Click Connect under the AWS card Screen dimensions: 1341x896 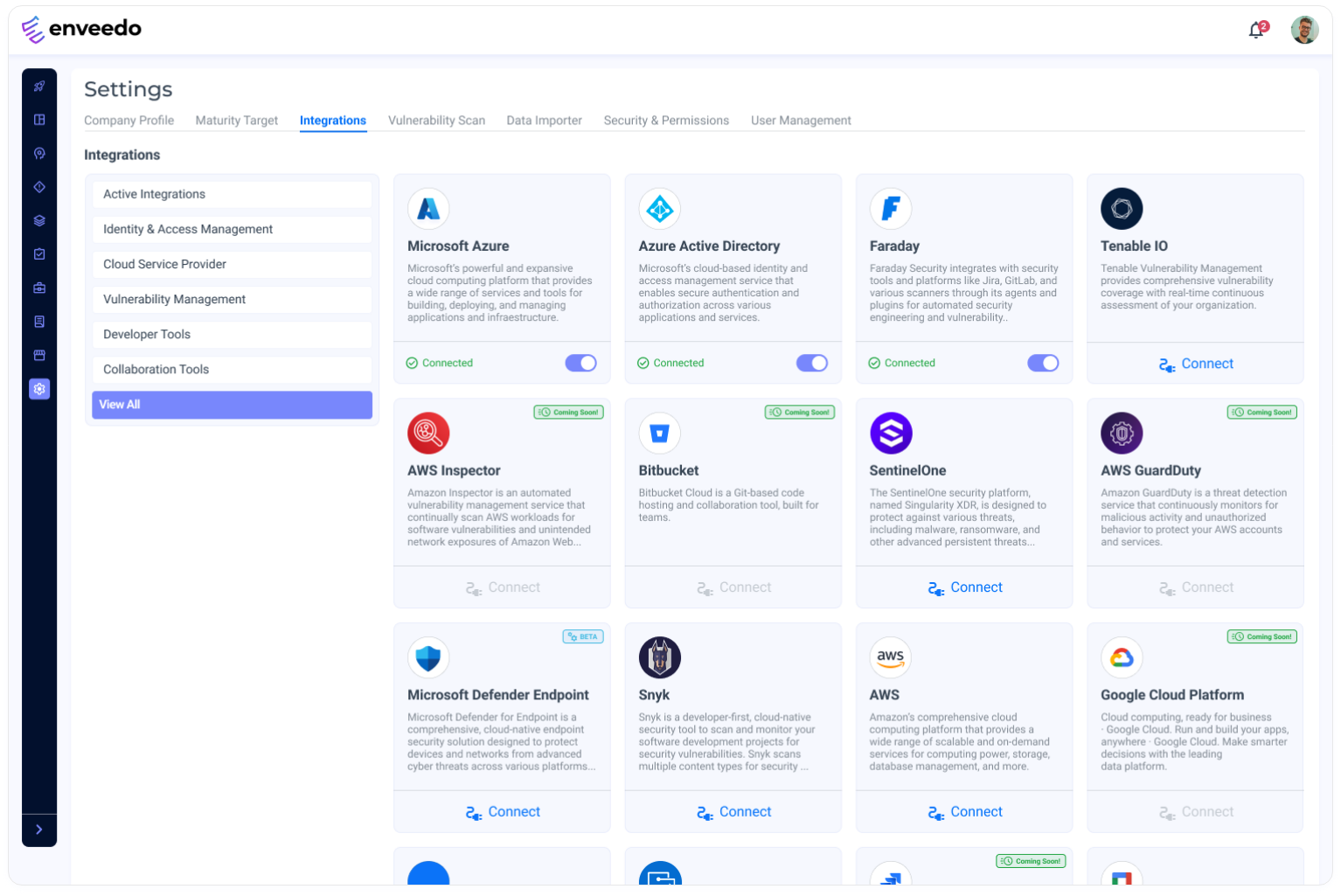tap(964, 812)
